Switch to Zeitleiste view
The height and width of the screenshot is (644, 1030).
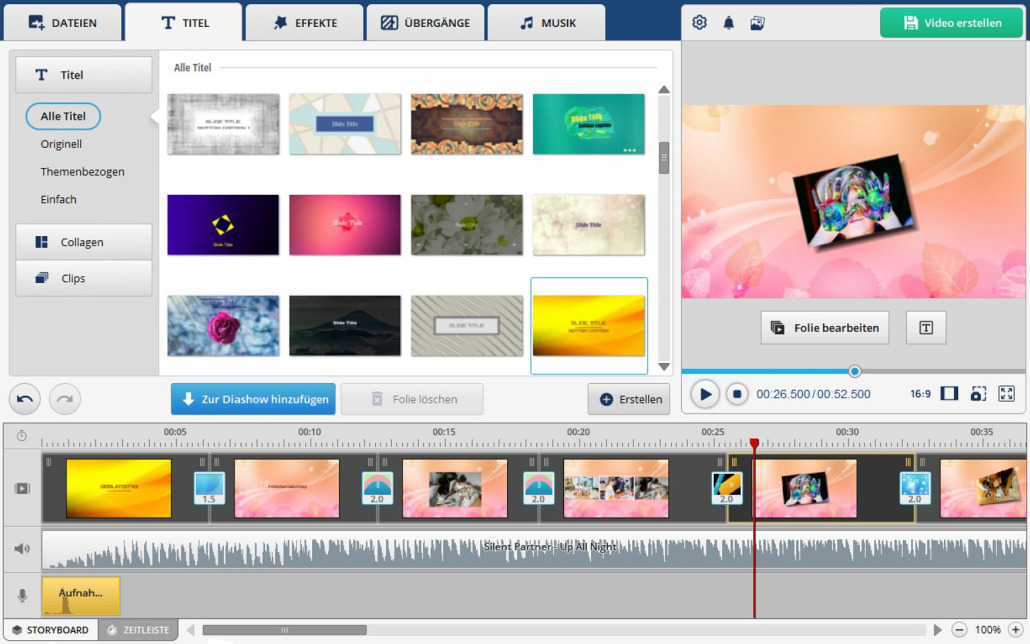139,630
